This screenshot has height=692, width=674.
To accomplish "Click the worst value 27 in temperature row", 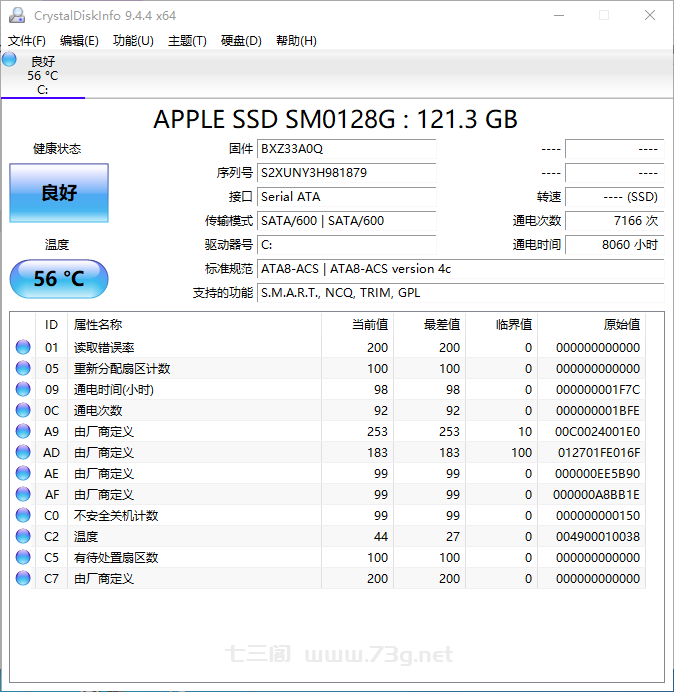I will coord(453,537).
